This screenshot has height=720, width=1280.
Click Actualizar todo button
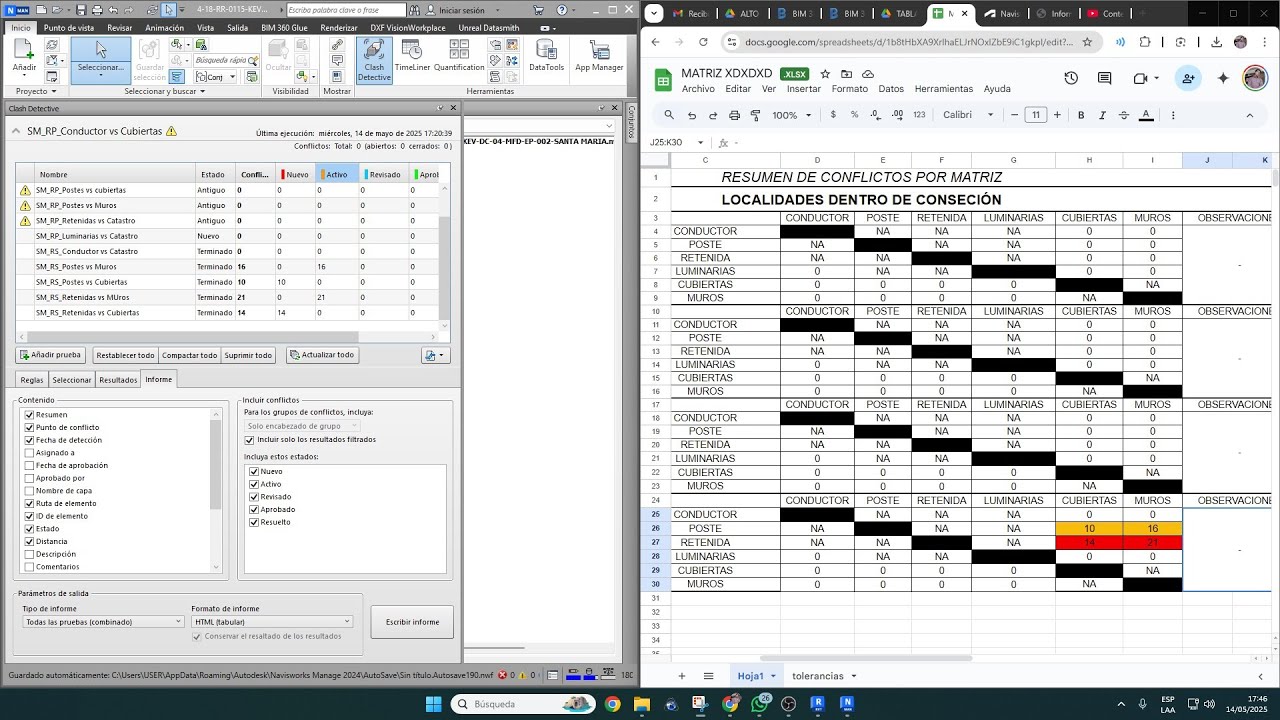click(x=322, y=355)
